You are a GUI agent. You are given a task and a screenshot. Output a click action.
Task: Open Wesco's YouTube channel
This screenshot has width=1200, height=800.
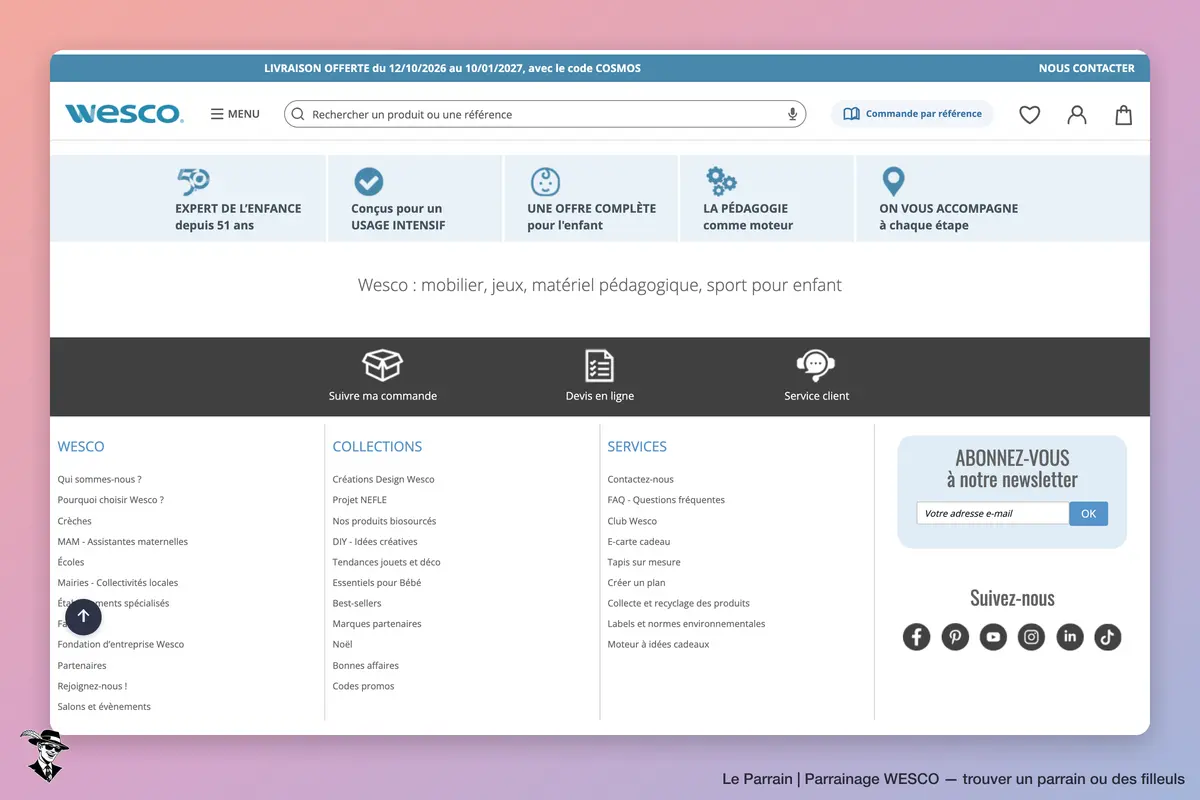tap(993, 637)
